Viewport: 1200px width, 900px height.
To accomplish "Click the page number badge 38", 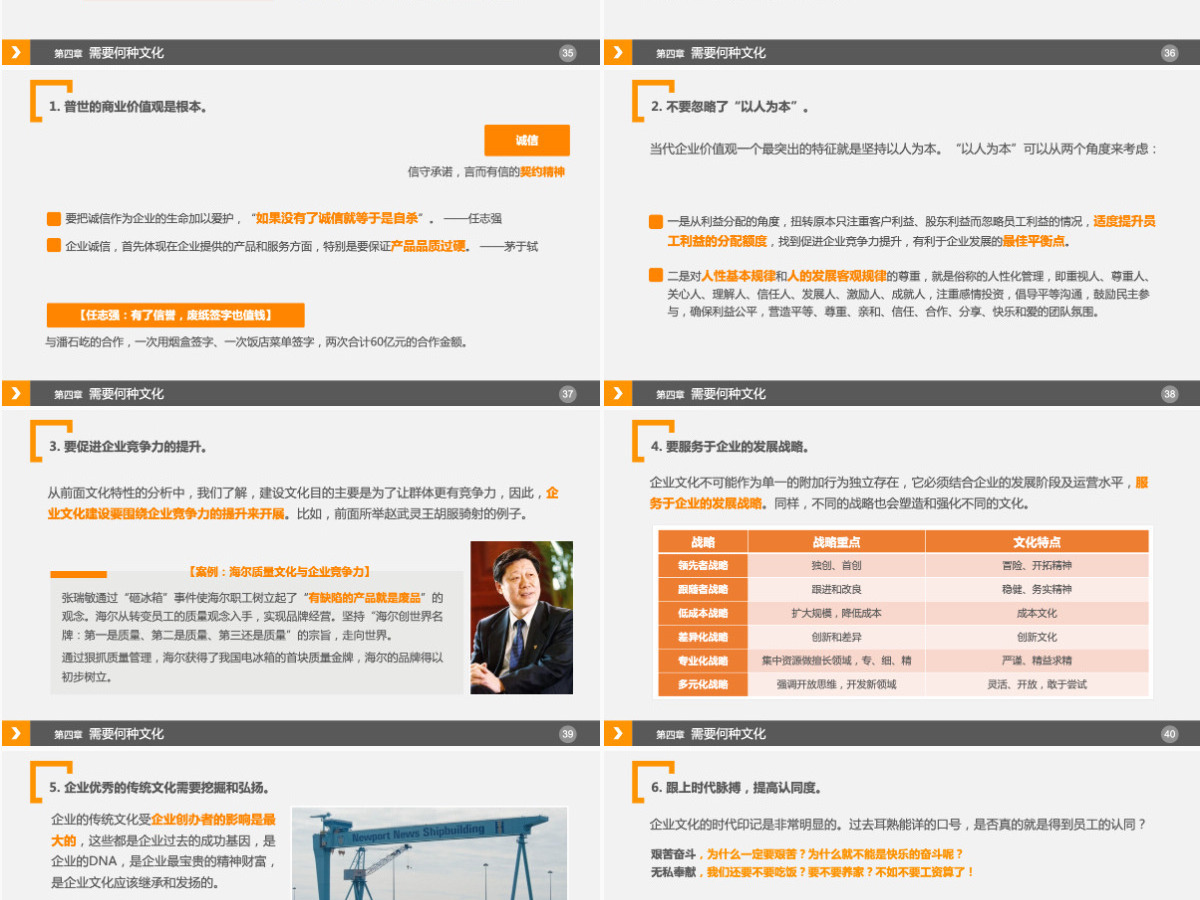I will 1170,394.
